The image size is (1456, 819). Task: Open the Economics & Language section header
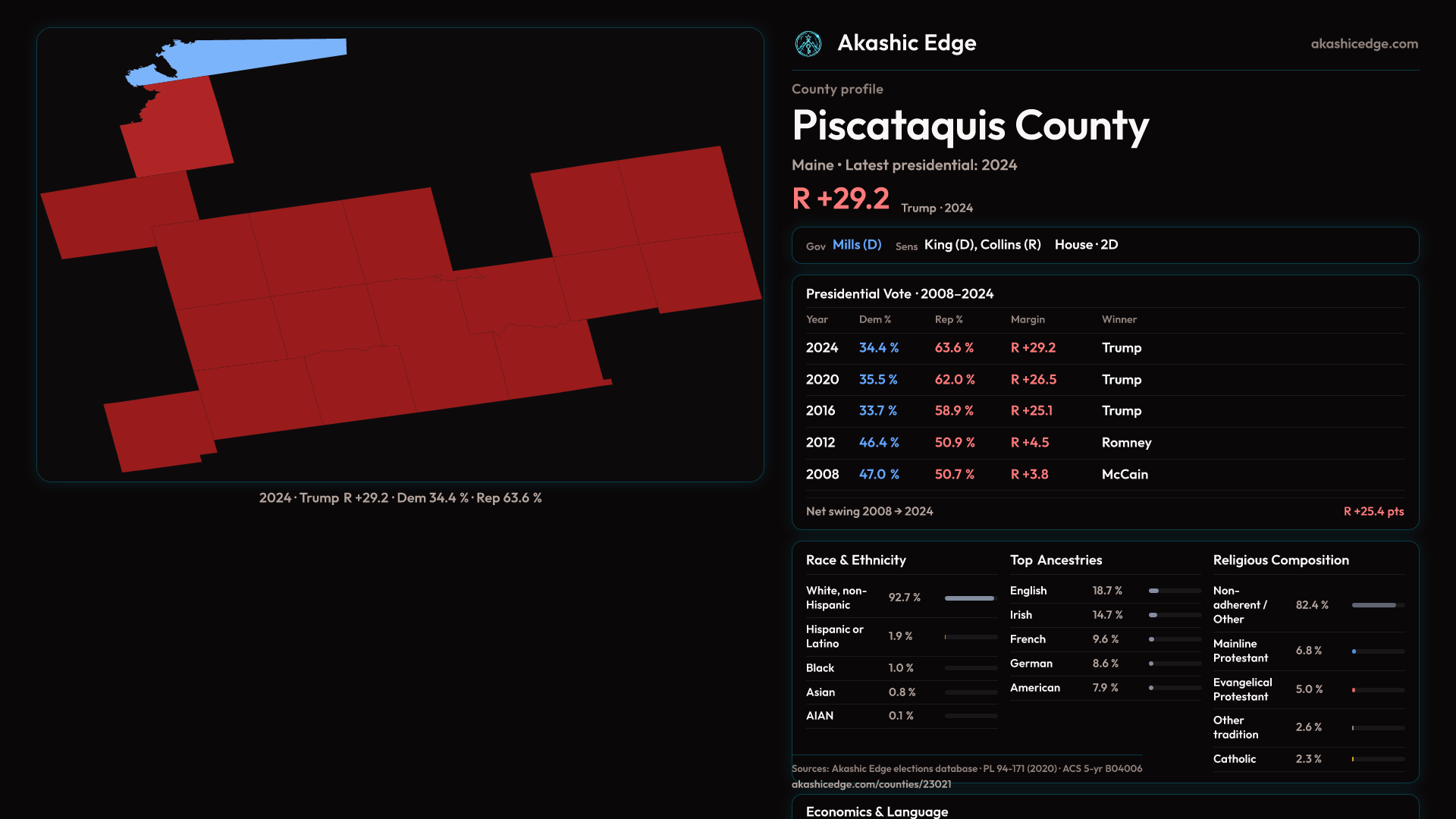coord(877,811)
